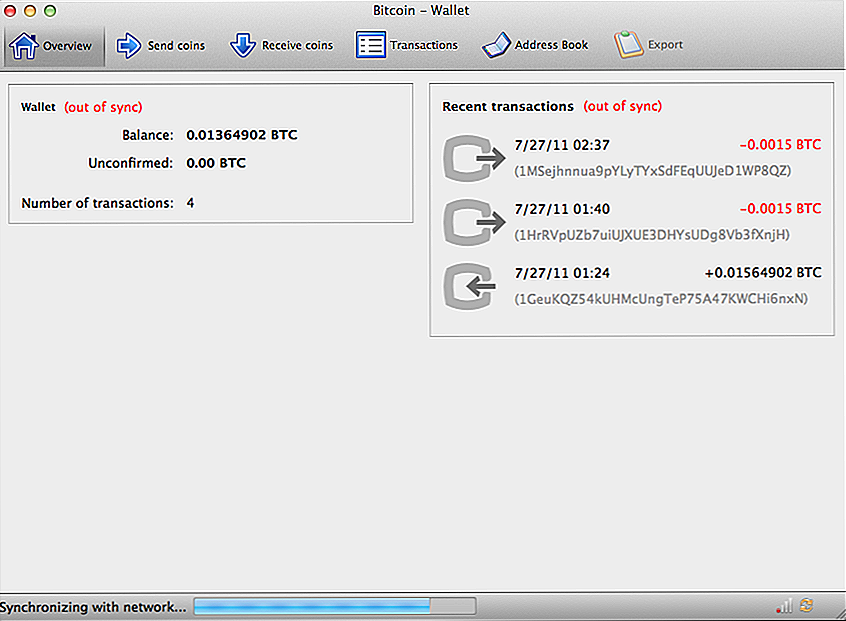Select the Export toolbar label
This screenshot has height=621, width=846.
coord(665,45)
